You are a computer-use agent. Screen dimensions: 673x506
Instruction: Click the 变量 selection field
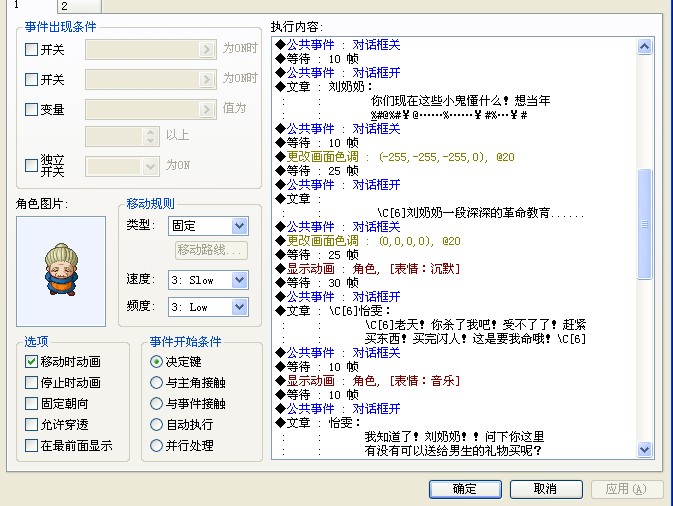[x=142, y=109]
